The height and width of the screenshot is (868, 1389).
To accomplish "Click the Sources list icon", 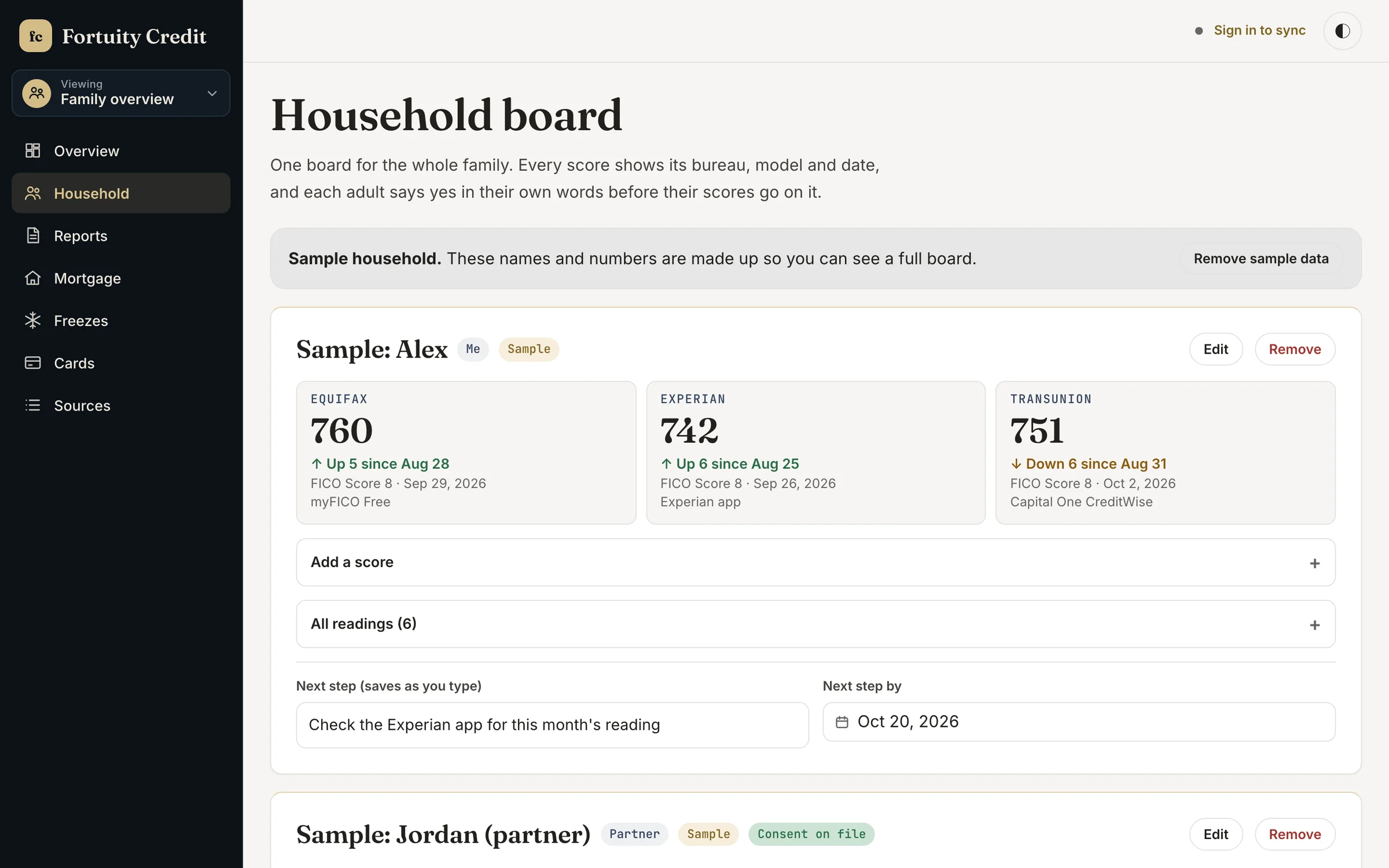I will (33, 405).
